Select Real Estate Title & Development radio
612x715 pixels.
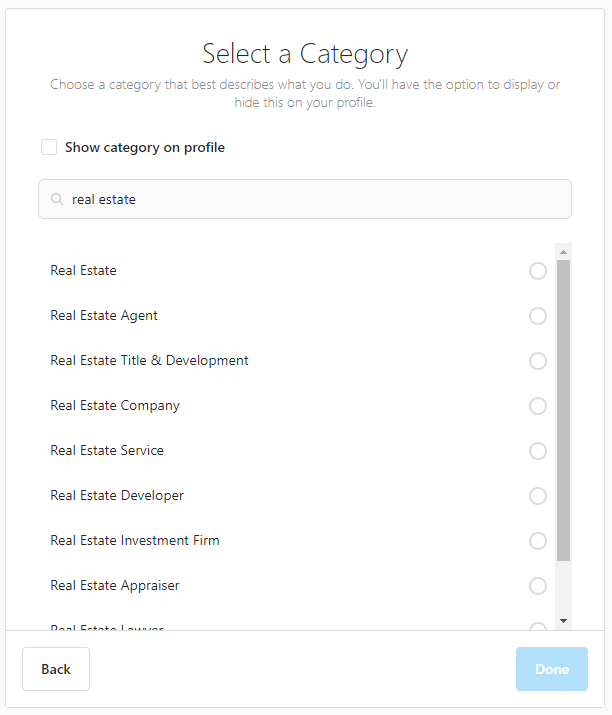click(x=538, y=361)
